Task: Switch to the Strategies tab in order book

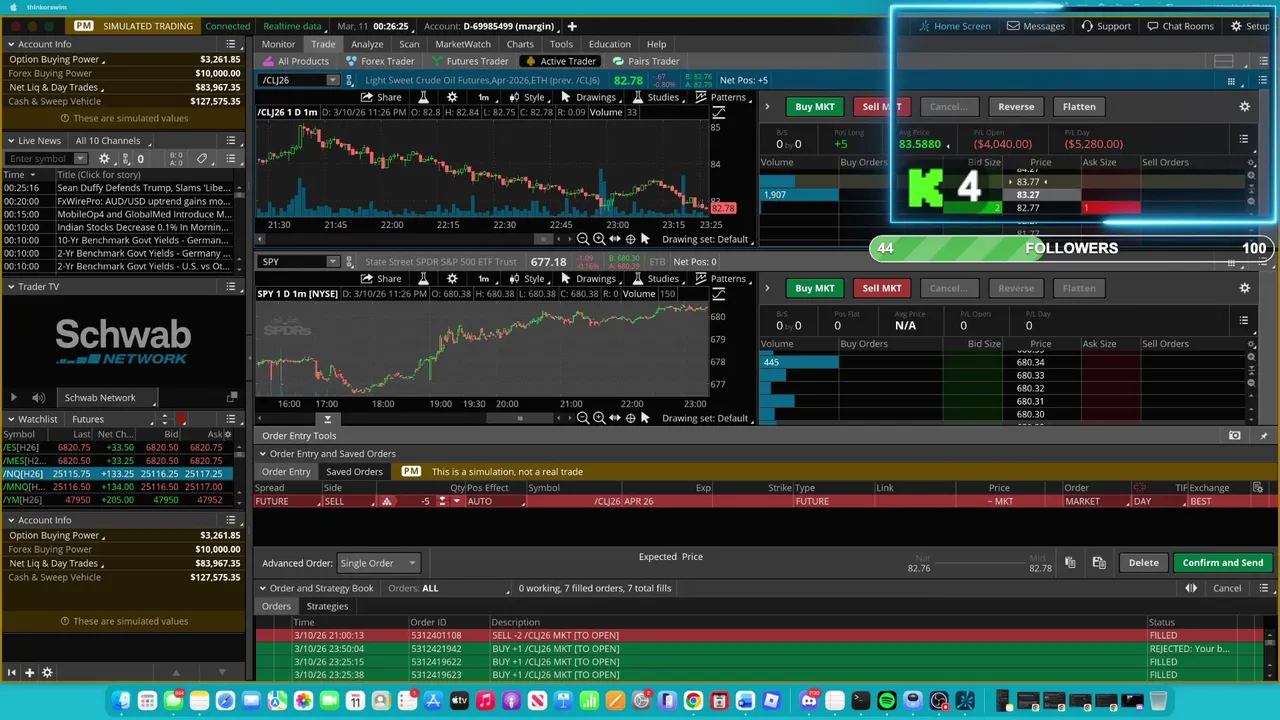Action: (327, 606)
